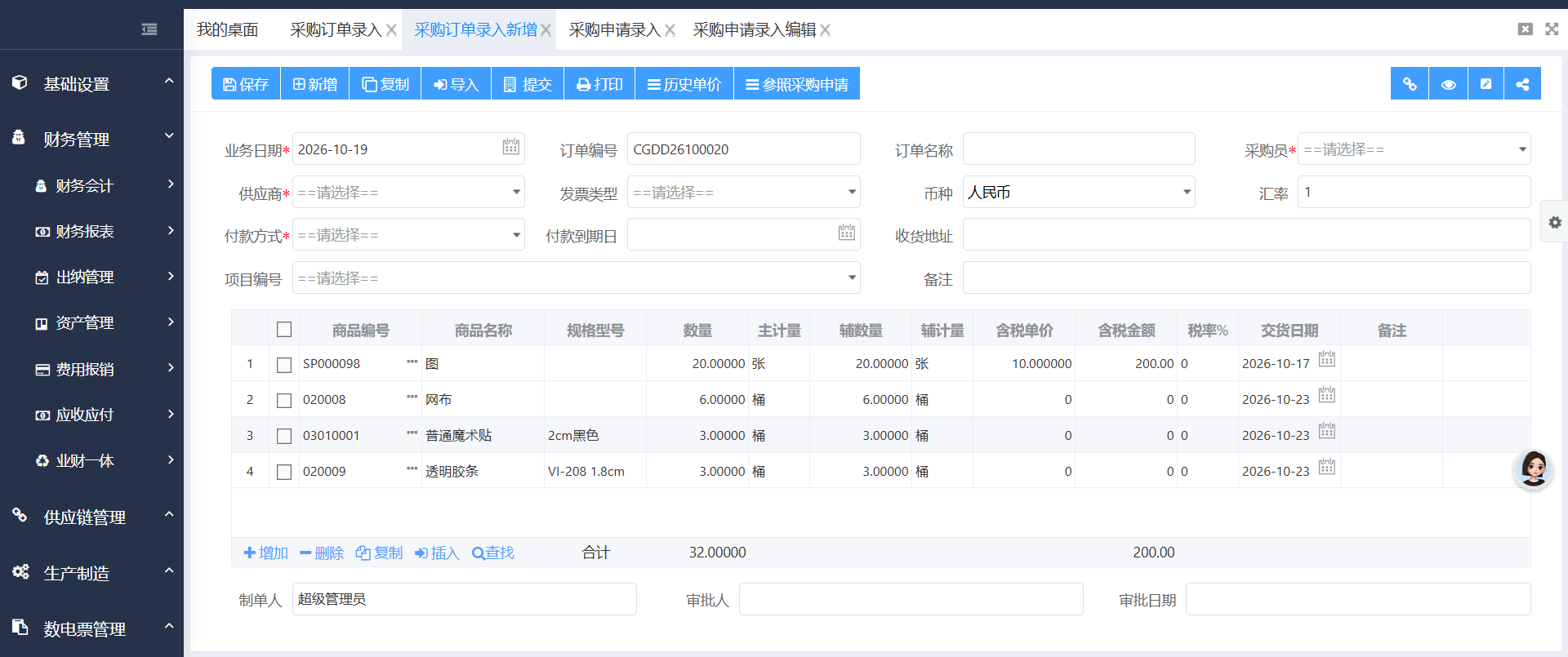Click into the 订单名称 input field
This screenshot has width=1568, height=657.
tap(1079, 149)
